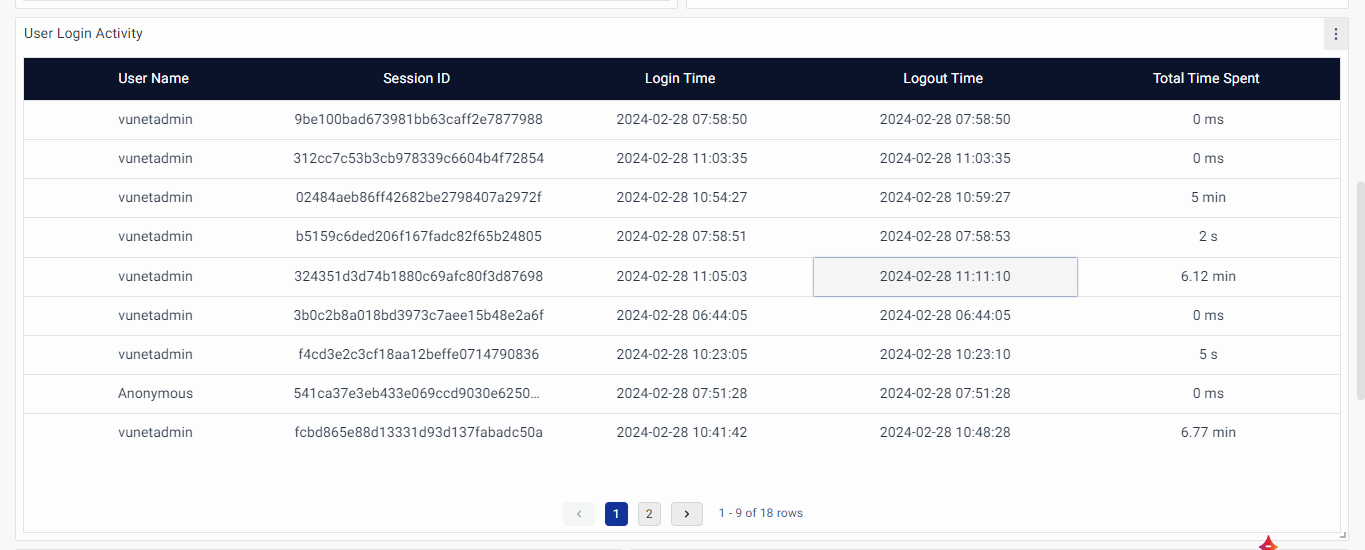Click the previous page arrow button
Viewport: 1365px width, 550px height.
click(579, 514)
